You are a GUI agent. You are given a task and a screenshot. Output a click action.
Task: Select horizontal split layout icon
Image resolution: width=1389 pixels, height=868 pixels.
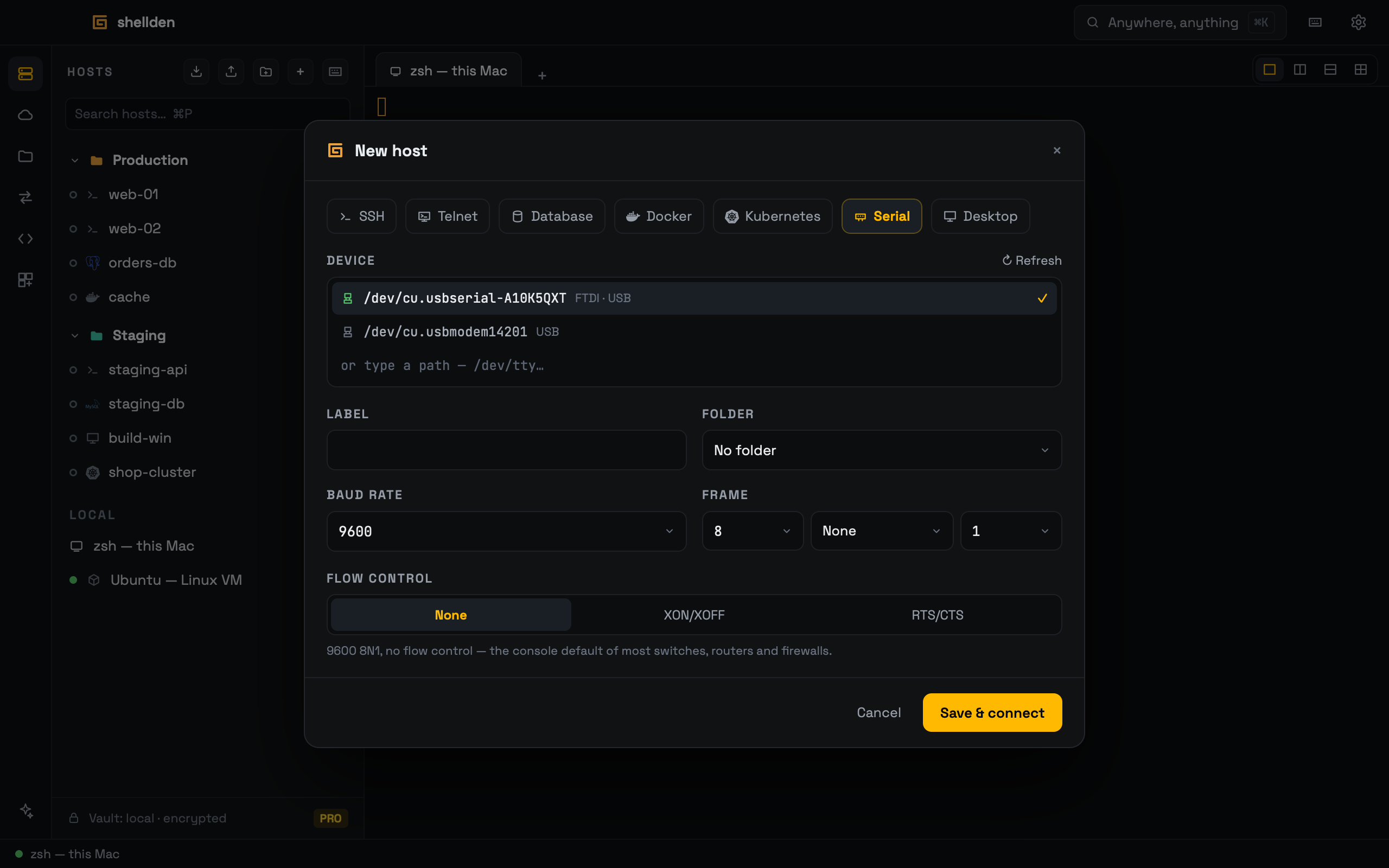1330,69
